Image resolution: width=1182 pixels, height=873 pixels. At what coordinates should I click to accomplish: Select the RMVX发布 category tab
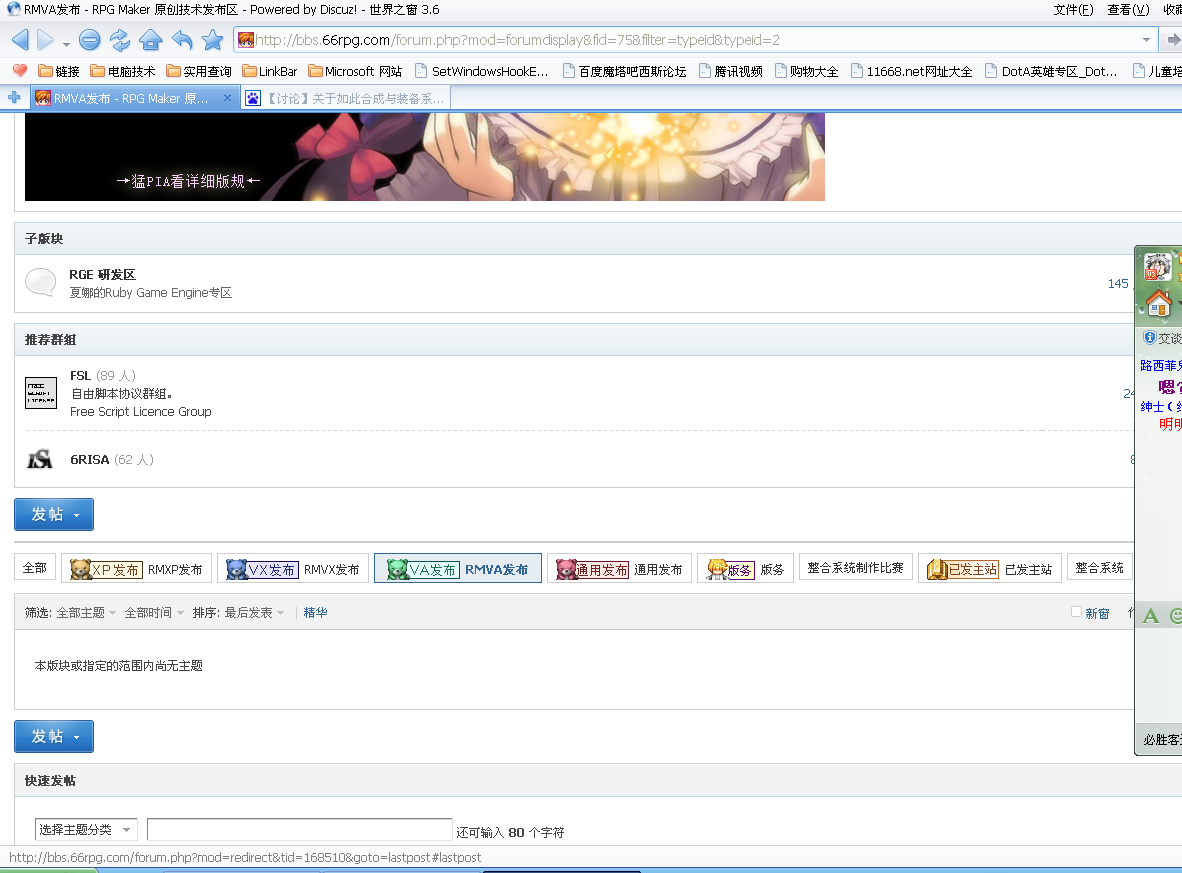292,569
